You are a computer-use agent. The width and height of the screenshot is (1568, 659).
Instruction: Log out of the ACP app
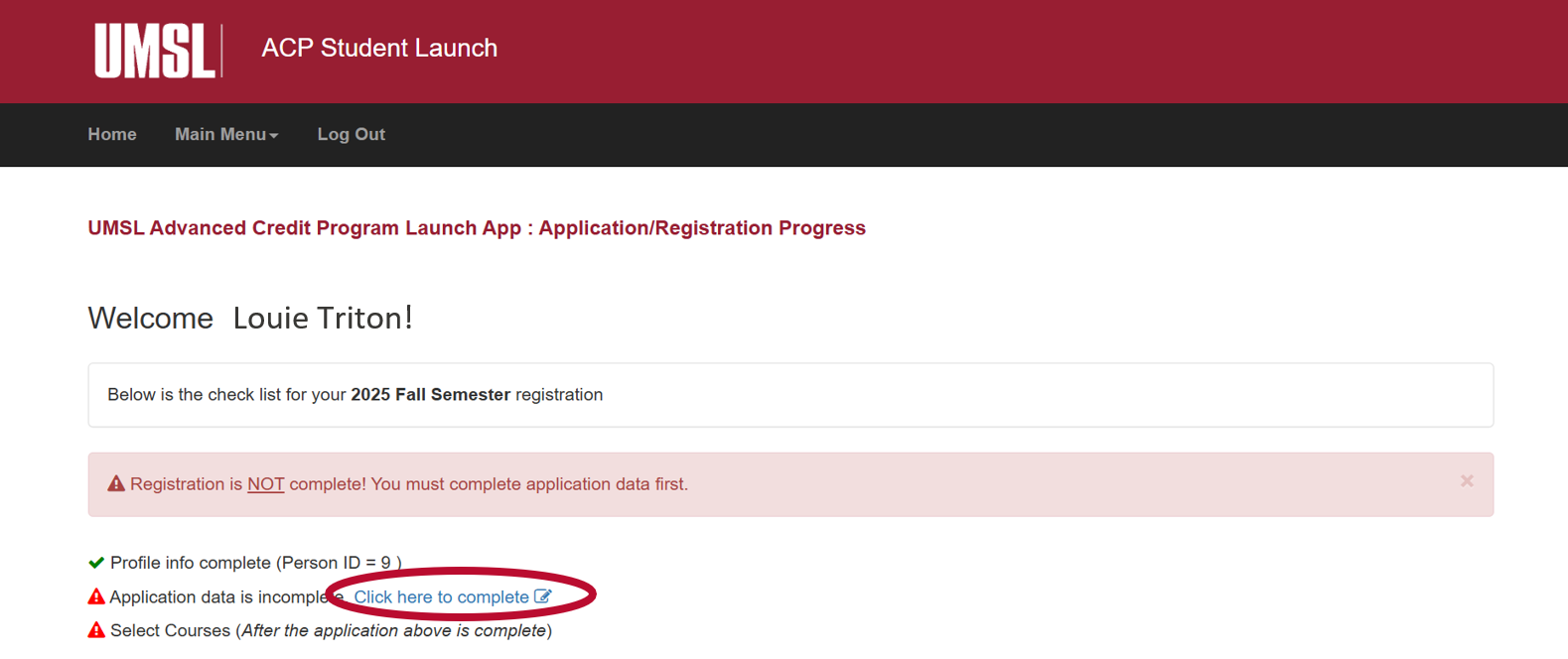(x=351, y=134)
